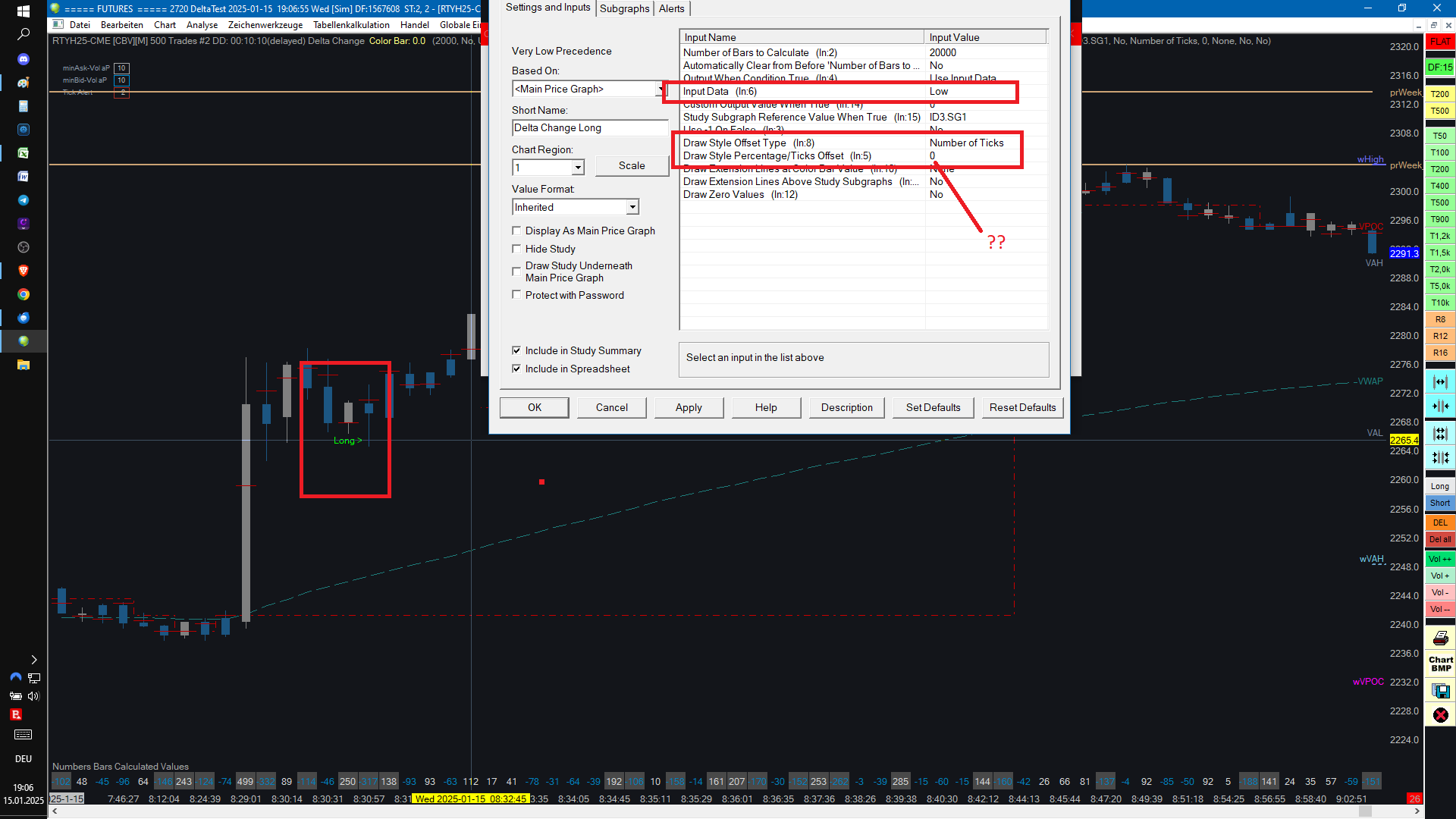Screen dimensions: 1456x819
Task: Click the Reset Defaults button
Action: 1021,407
